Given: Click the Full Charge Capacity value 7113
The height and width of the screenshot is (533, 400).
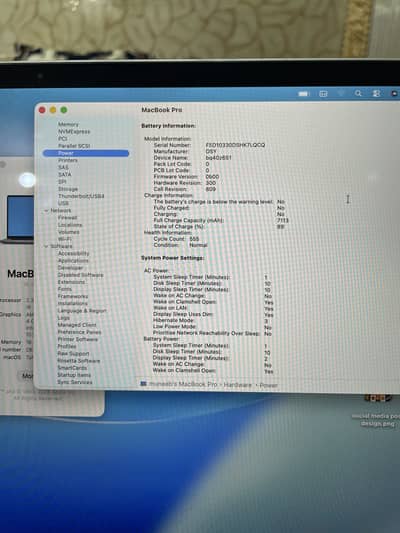Looking at the screenshot, I should coord(283,221).
